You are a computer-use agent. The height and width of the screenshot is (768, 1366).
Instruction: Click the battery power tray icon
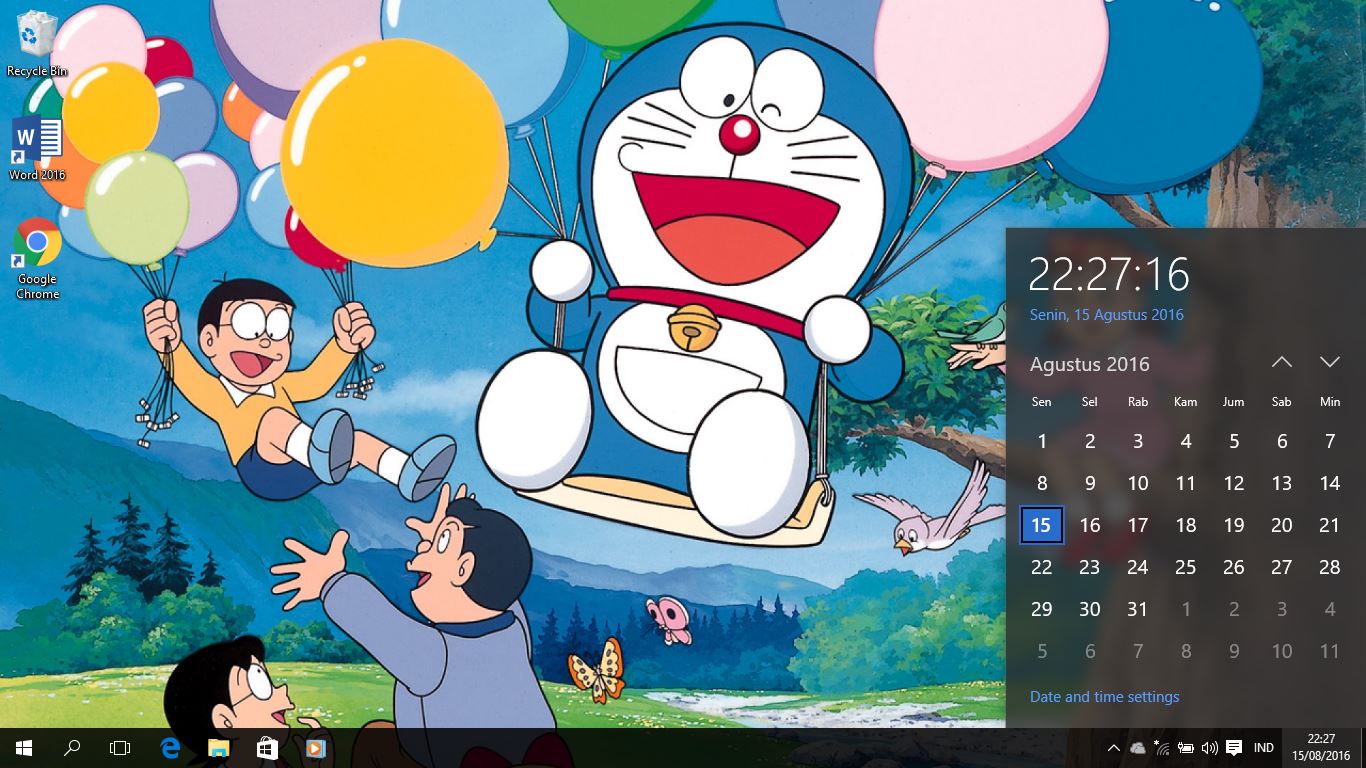1186,748
